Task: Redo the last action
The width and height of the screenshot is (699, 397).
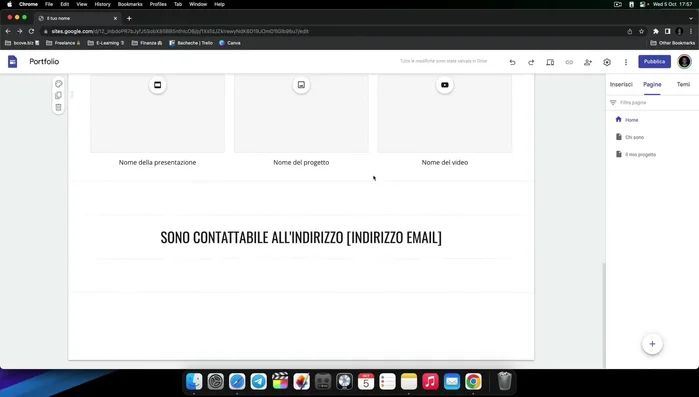Action: click(x=531, y=62)
